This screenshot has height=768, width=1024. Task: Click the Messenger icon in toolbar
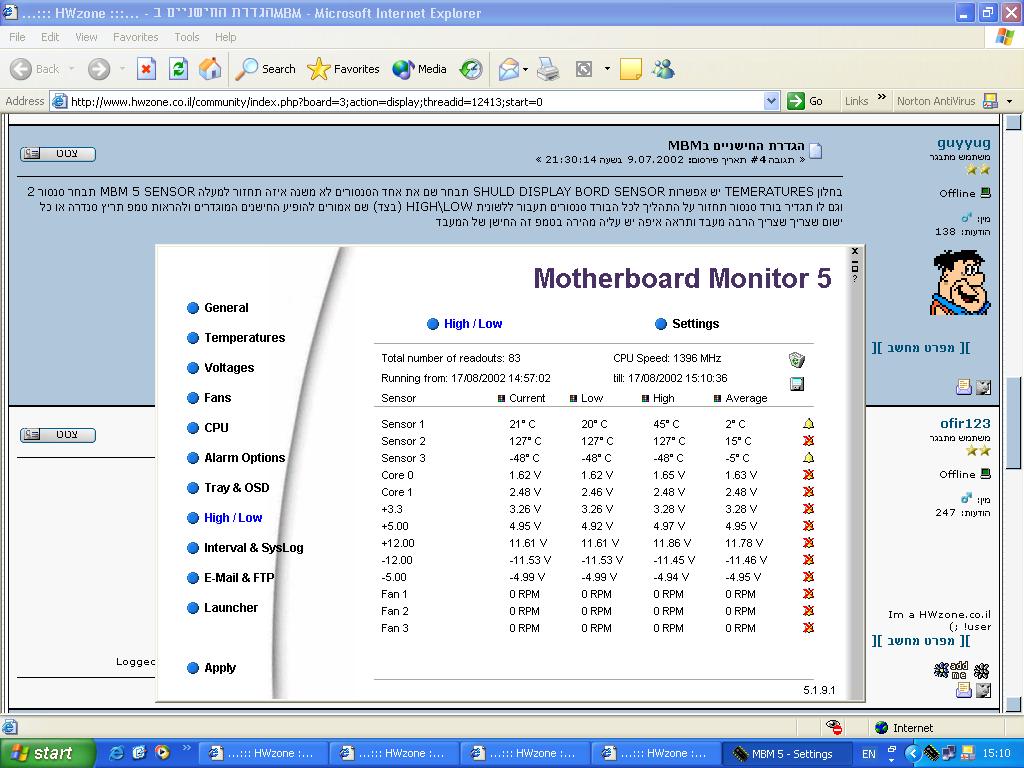[x=663, y=69]
